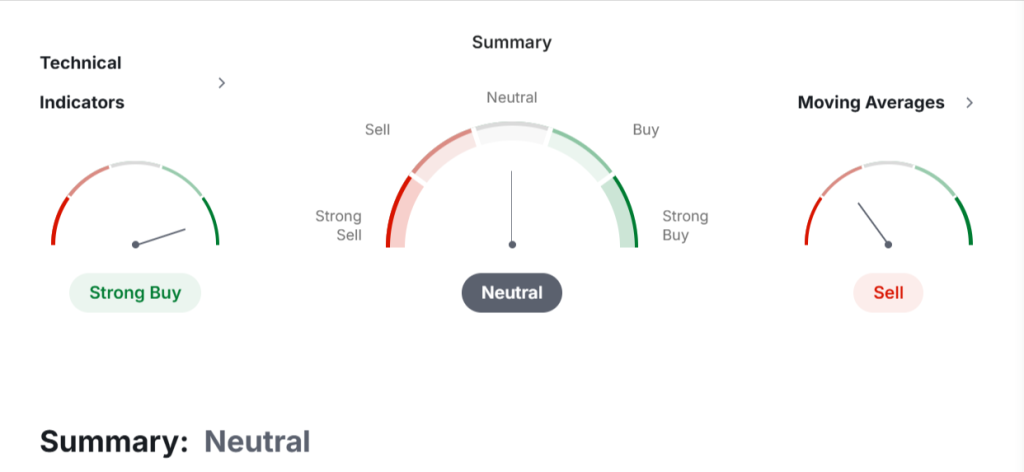Click the dark green Strong Buy gauge segment

(628, 211)
